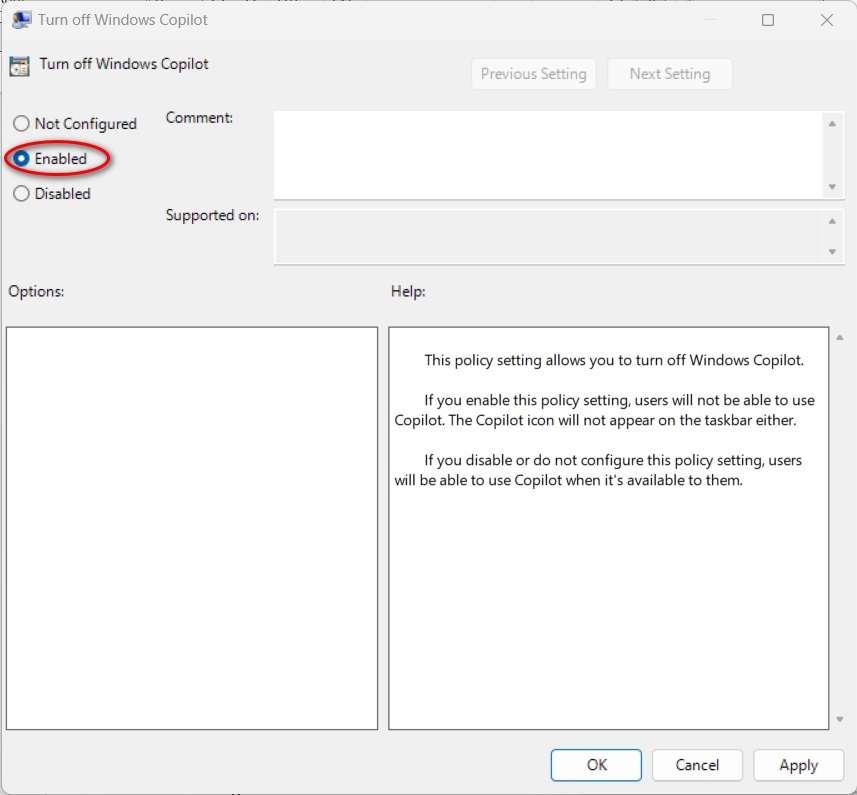Click the Comment box scroll down arrow
The image size is (857, 795).
click(832, 187)
